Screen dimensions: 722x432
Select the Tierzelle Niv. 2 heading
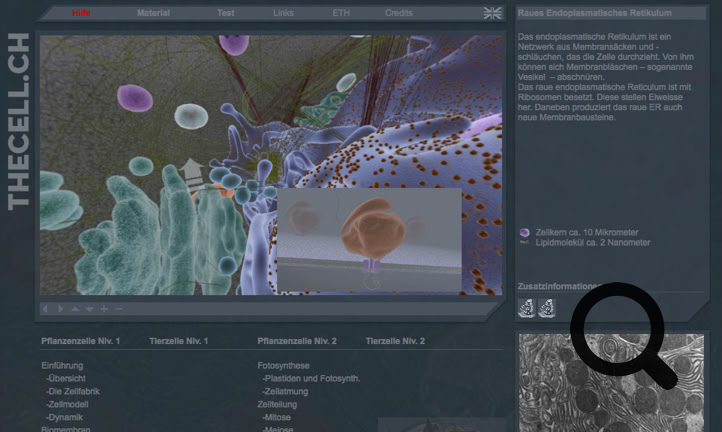point(395,341)
